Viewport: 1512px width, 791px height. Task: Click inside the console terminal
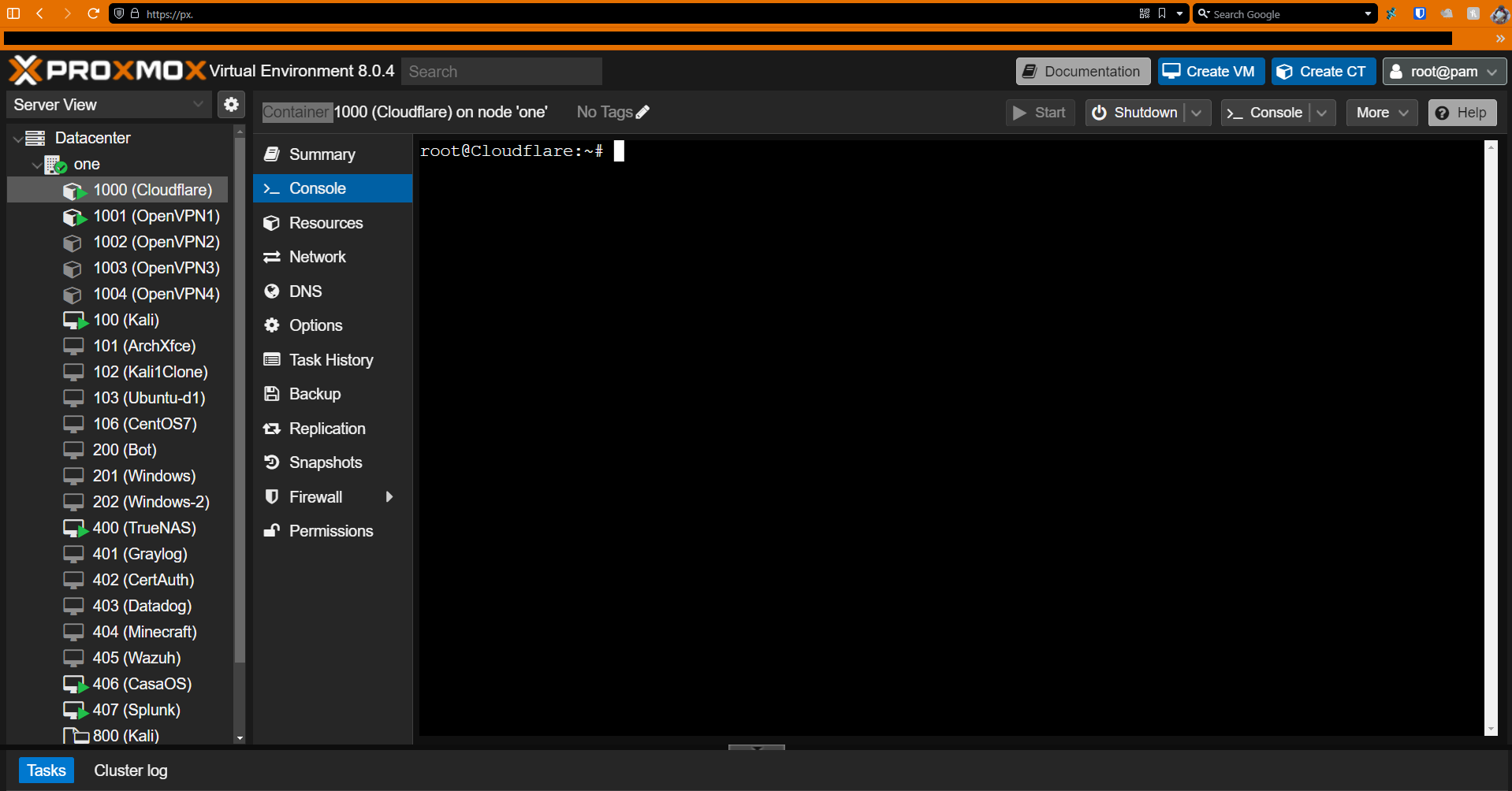[951, 437]
